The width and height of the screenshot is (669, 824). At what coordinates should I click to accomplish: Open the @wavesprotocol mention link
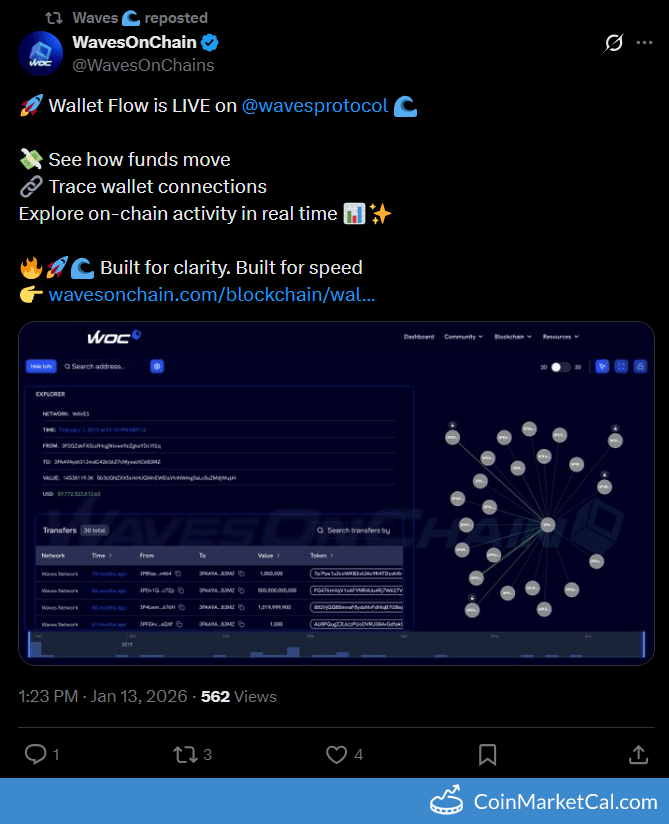pos(314,105)
